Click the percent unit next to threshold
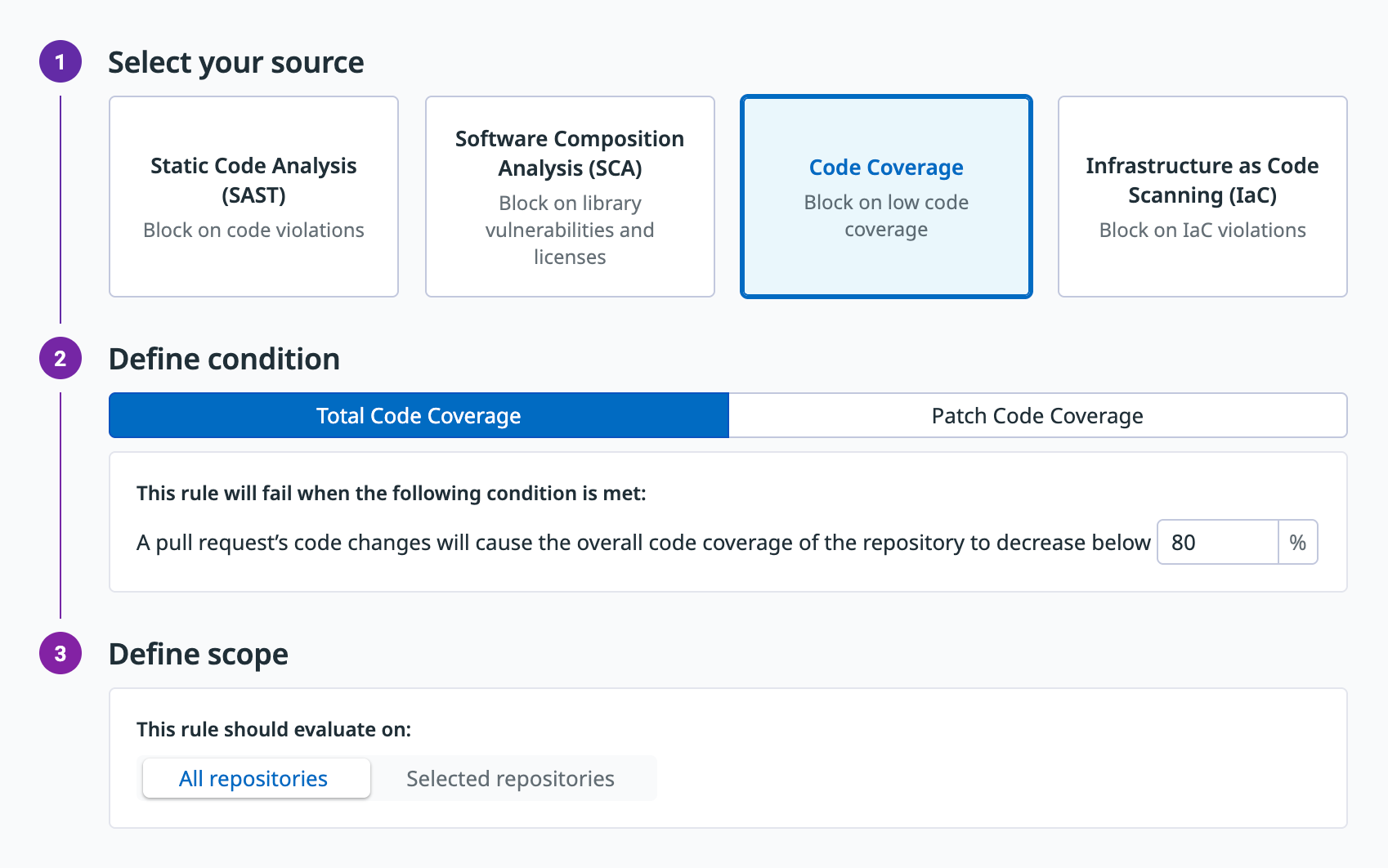Viewport: 1388px width, 868px height. [1297, 543]
